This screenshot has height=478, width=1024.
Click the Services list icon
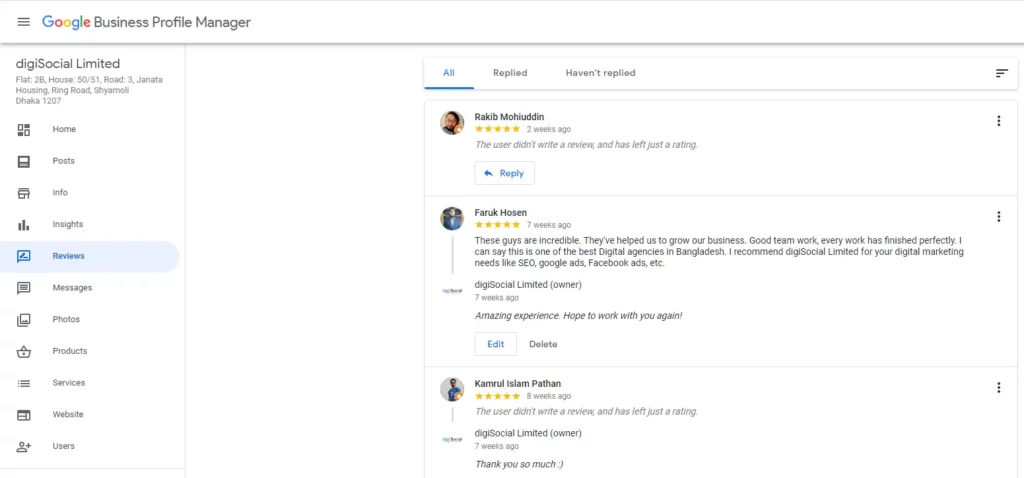click(24, 383)
